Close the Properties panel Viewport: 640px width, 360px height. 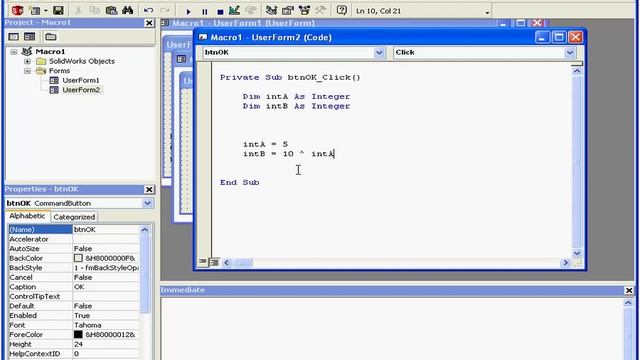click(149, 189)
